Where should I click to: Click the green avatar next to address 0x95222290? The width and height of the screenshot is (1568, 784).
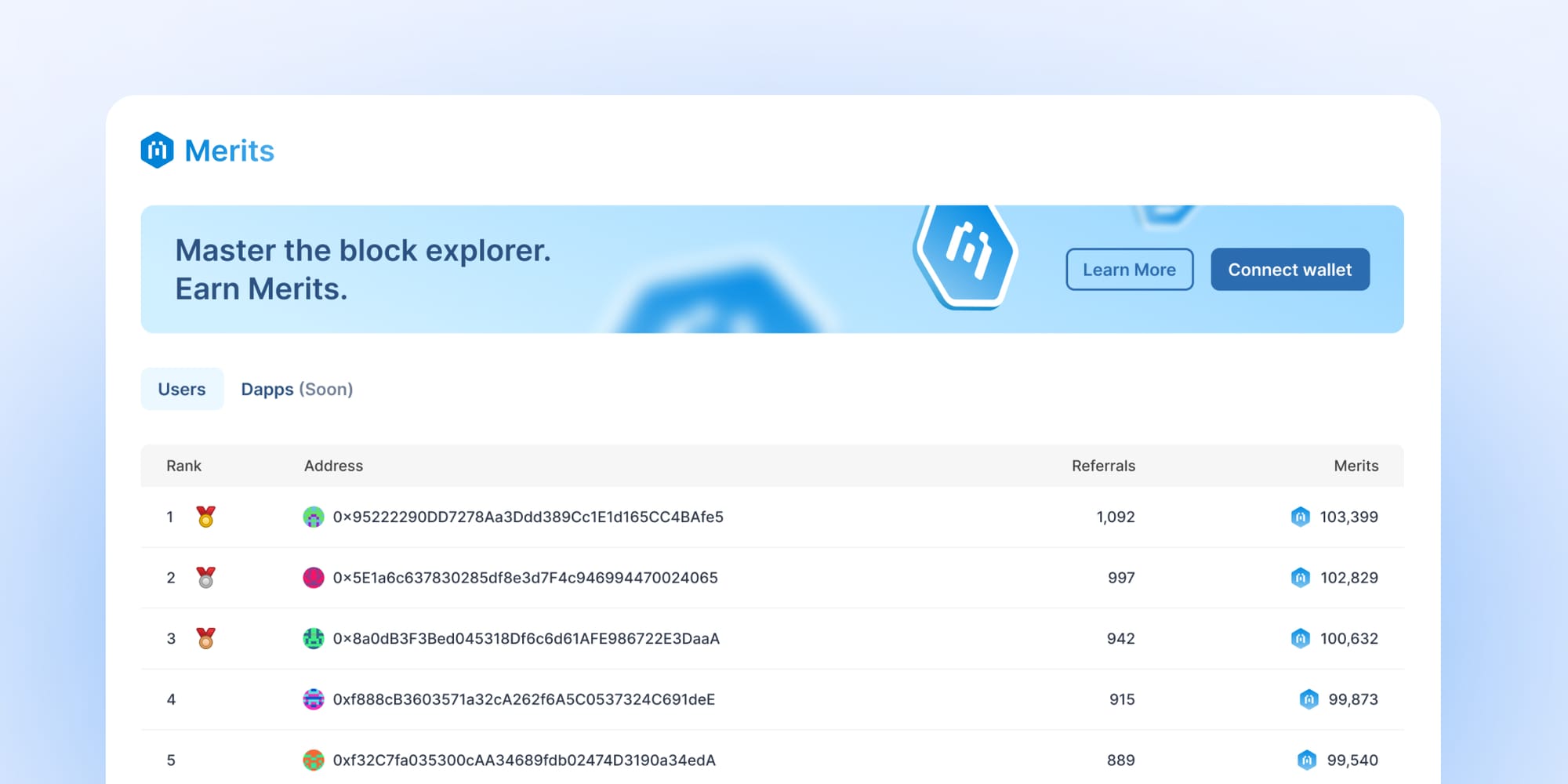tap(314, 517)
